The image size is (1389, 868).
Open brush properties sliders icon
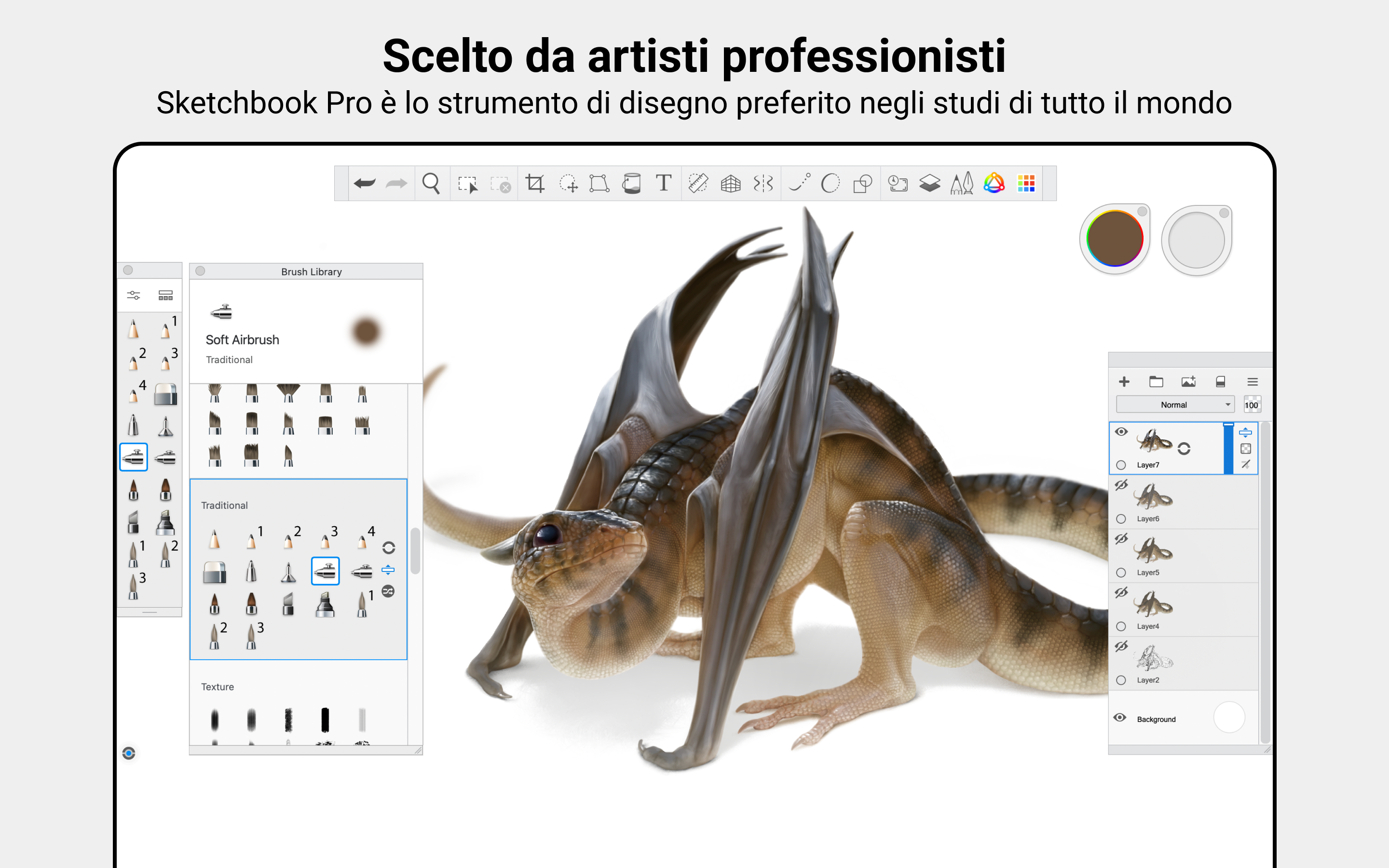[x=134, y=295]
